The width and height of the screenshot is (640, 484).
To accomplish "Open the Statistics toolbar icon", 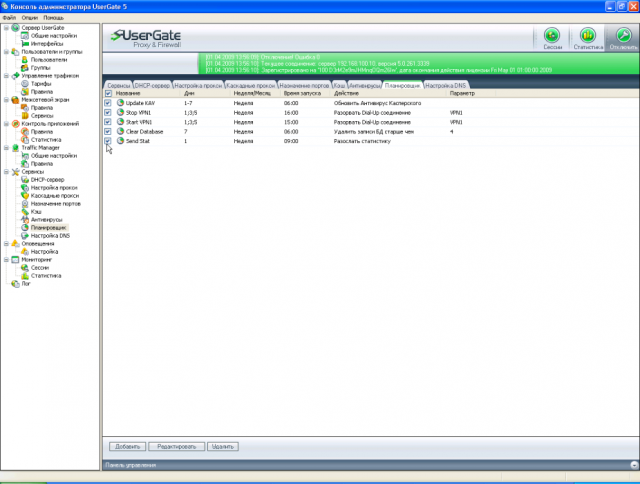I will 588,36.
